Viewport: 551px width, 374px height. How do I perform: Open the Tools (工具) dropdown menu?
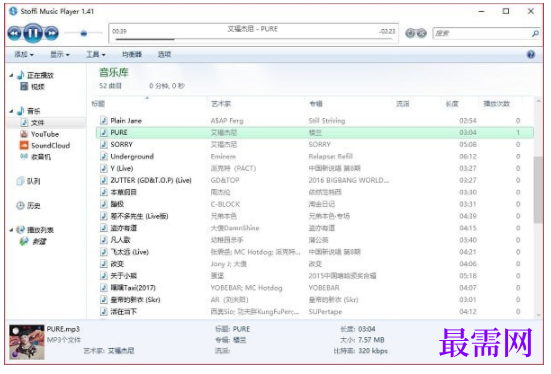click(96, 54)
